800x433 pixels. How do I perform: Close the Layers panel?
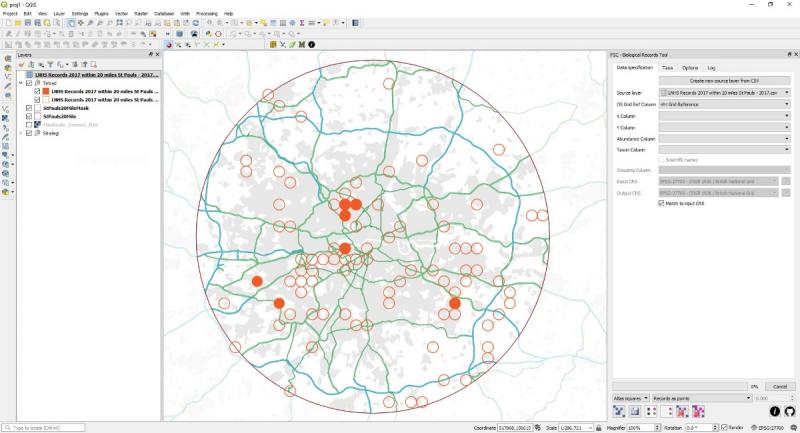(x=157, y=54)
